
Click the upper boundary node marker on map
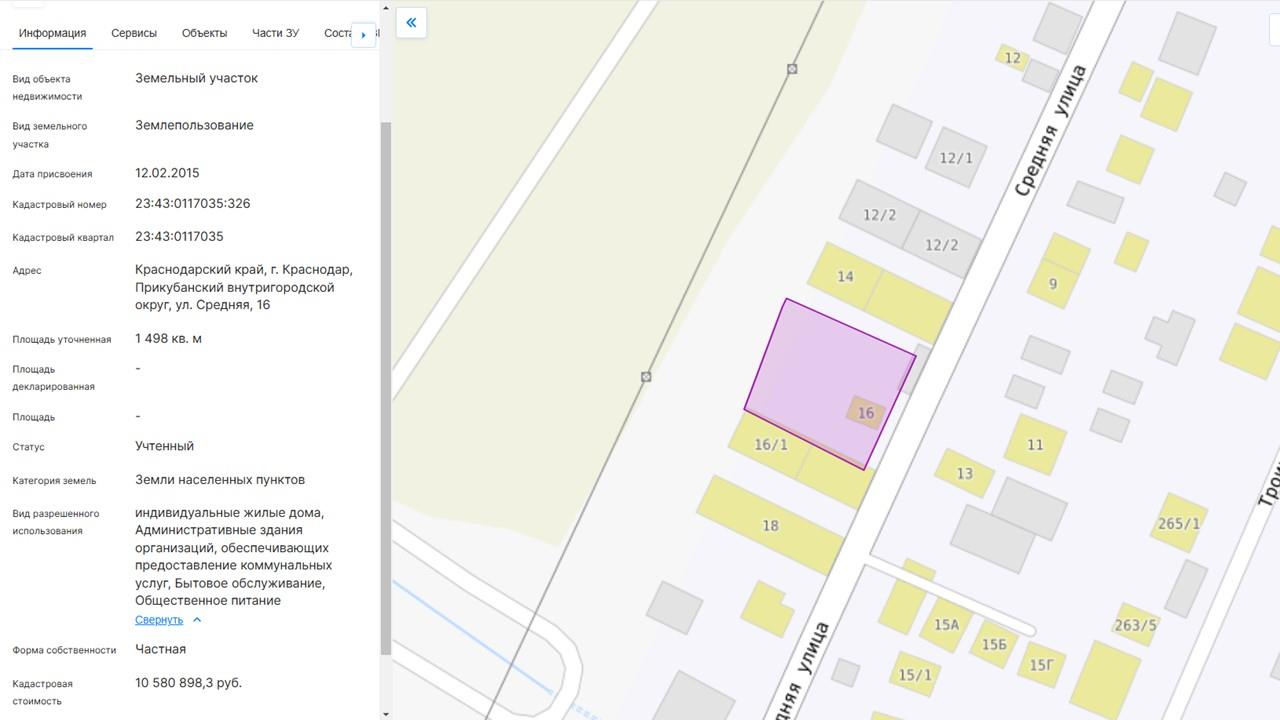792,69
